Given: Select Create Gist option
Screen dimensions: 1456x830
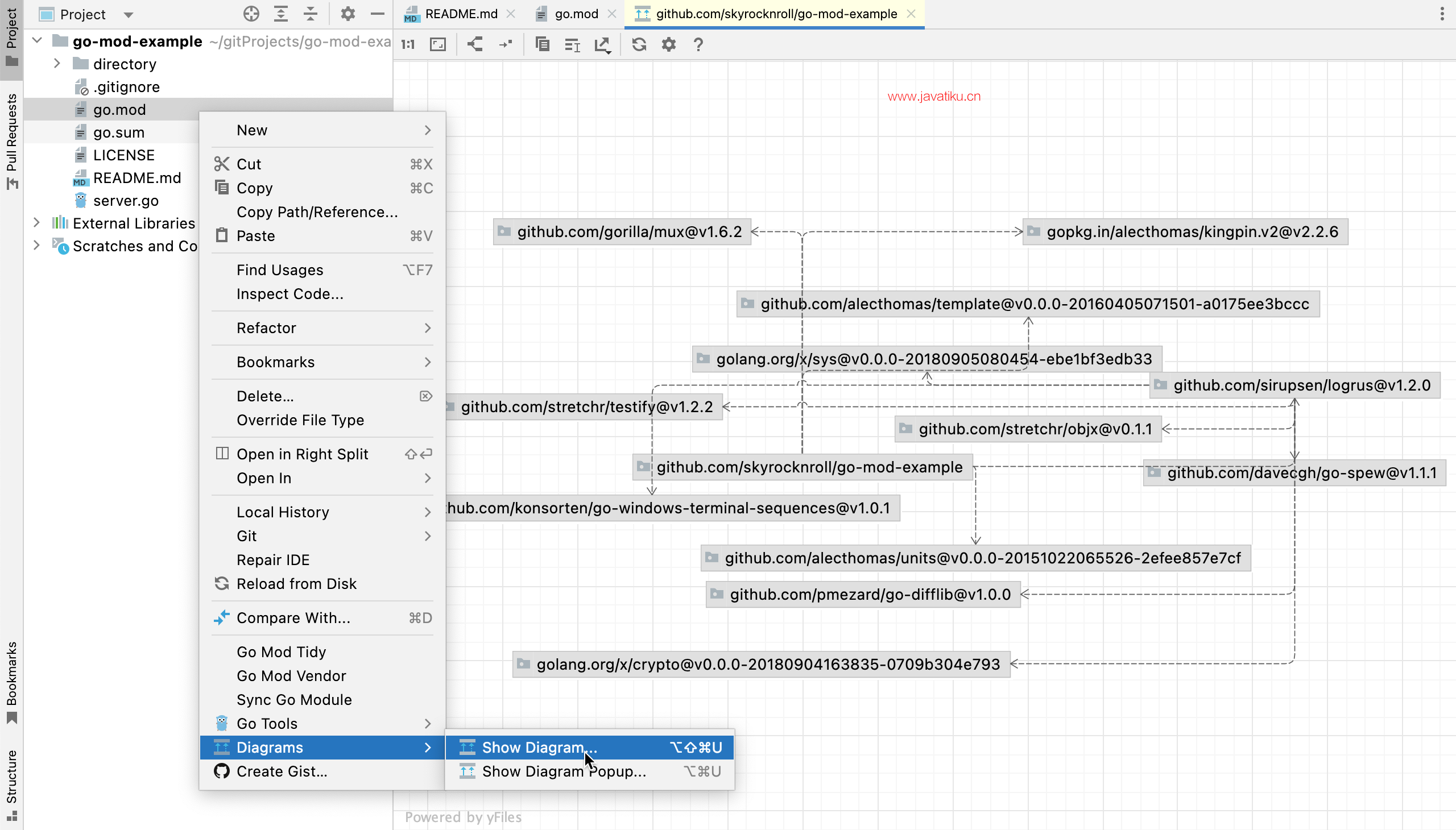Looking at the screenshot, I should (x=322, y=772).
